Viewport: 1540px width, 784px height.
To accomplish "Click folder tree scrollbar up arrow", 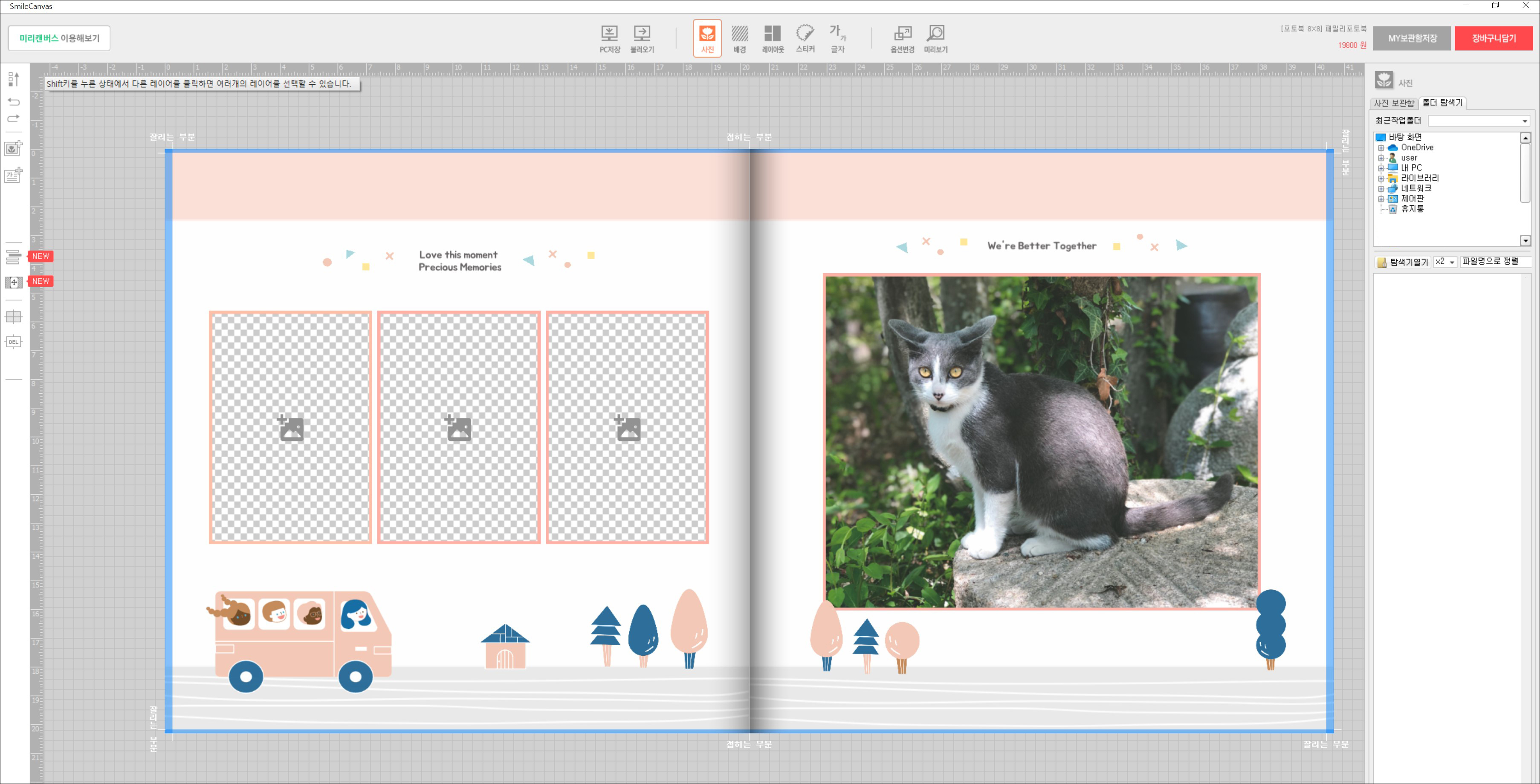I will tap(1525, 138).
